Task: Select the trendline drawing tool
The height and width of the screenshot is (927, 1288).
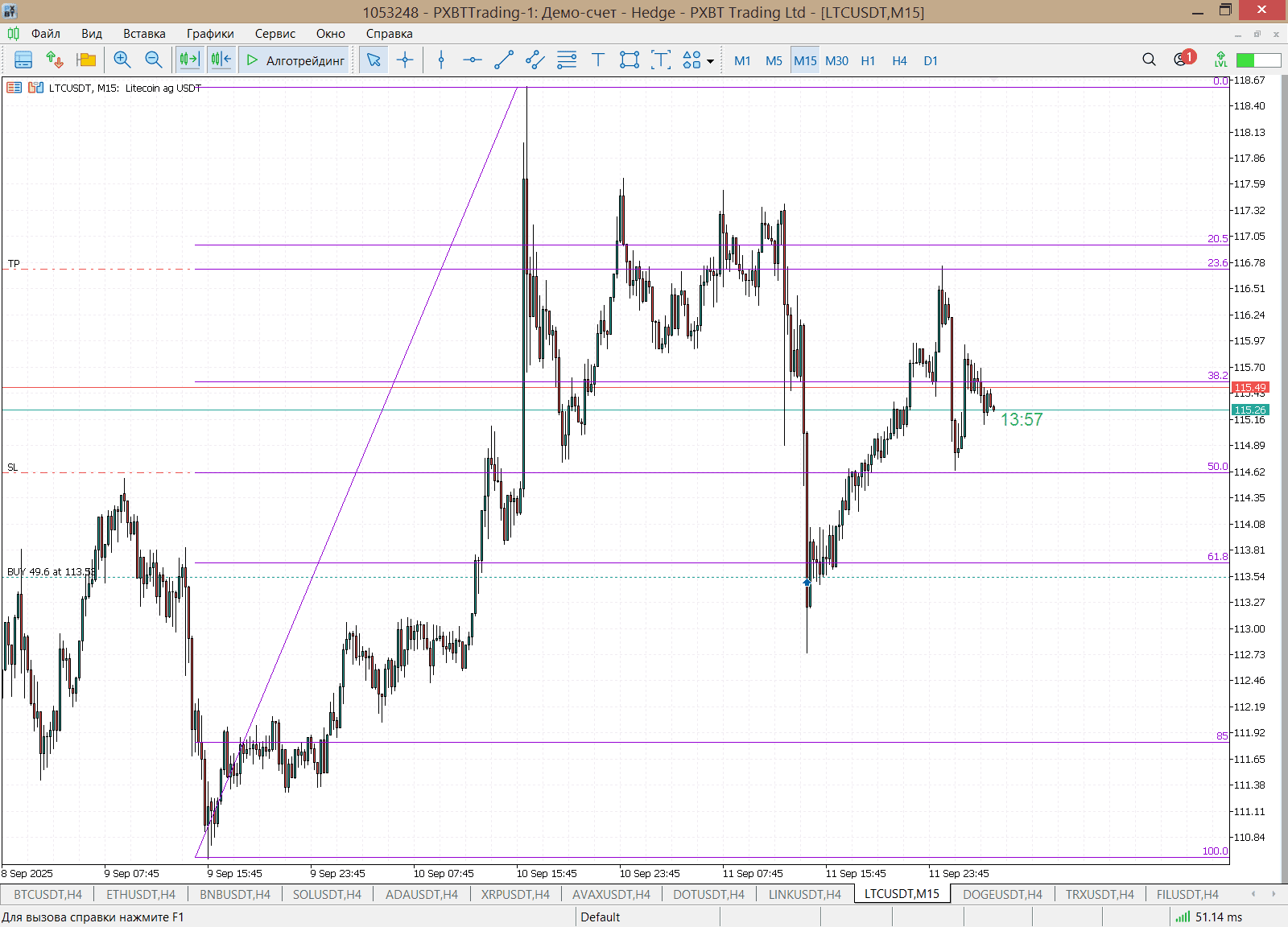Action: tap(504, 60)
